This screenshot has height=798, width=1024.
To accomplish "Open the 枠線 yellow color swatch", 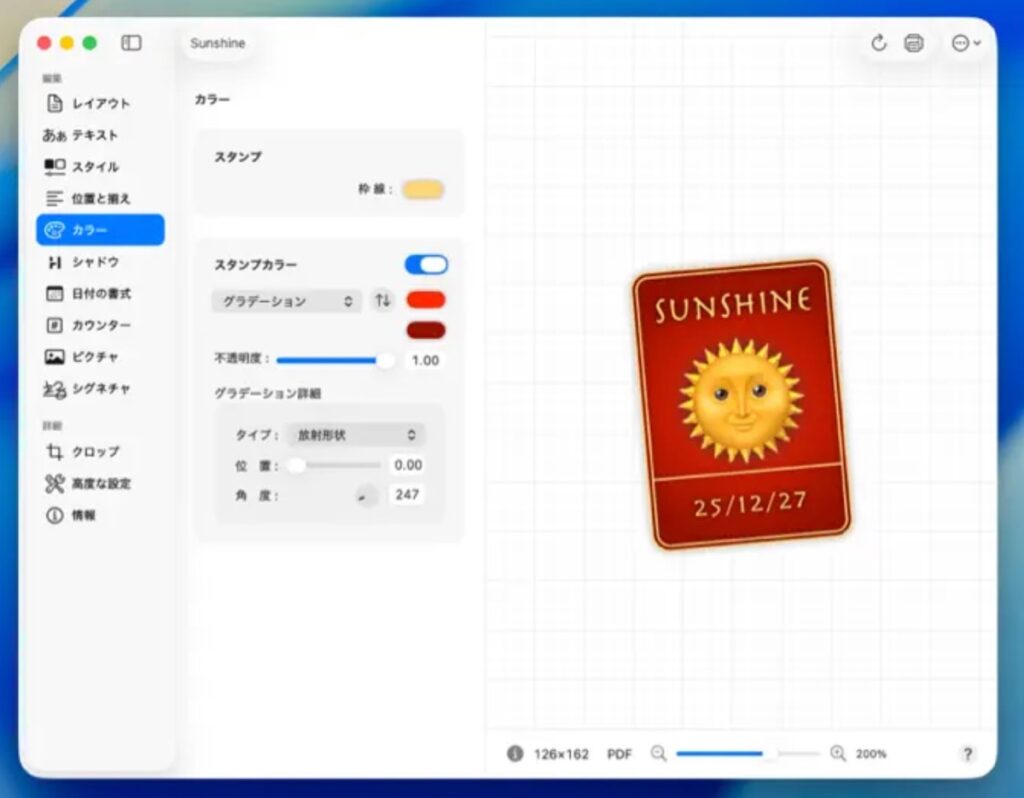I will coord(423,190).
